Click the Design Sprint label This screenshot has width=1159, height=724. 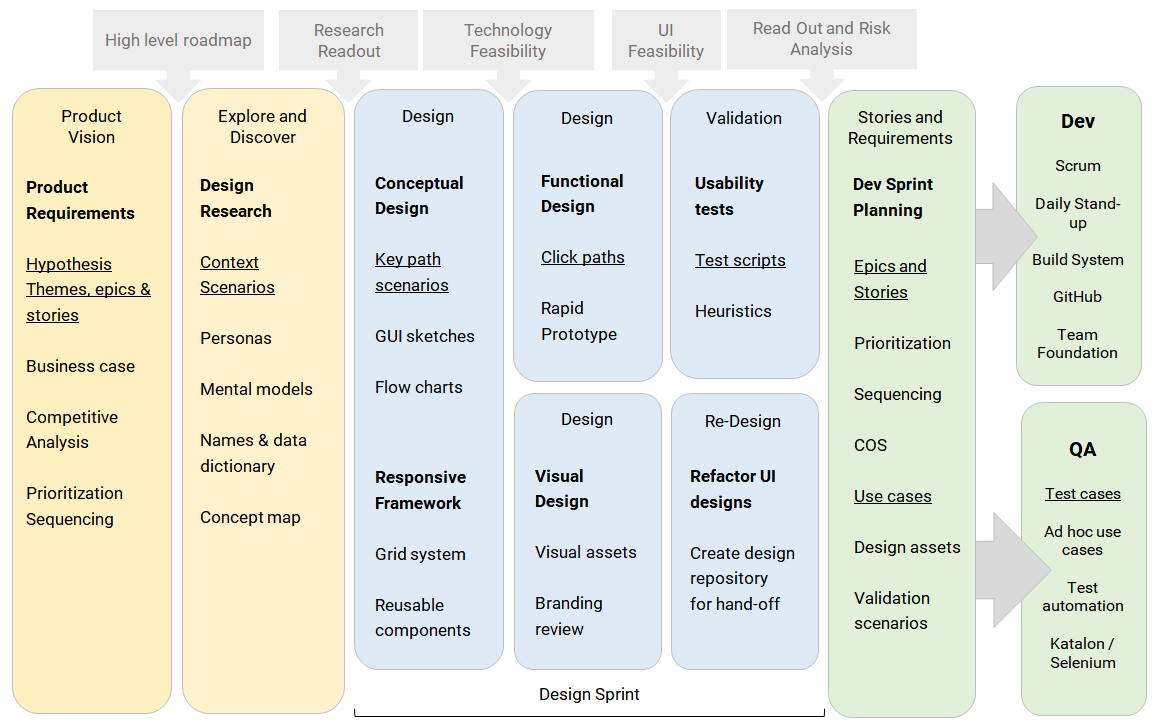pos(589,694)
